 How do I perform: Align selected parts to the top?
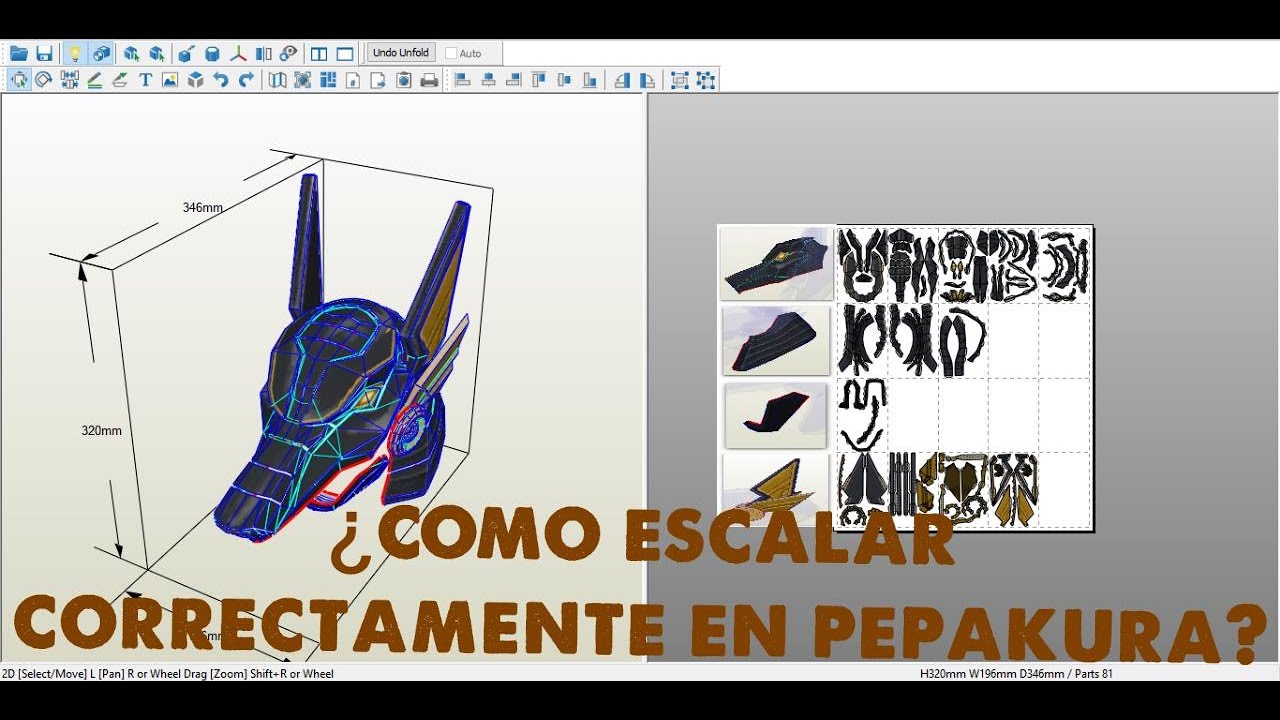540,80
